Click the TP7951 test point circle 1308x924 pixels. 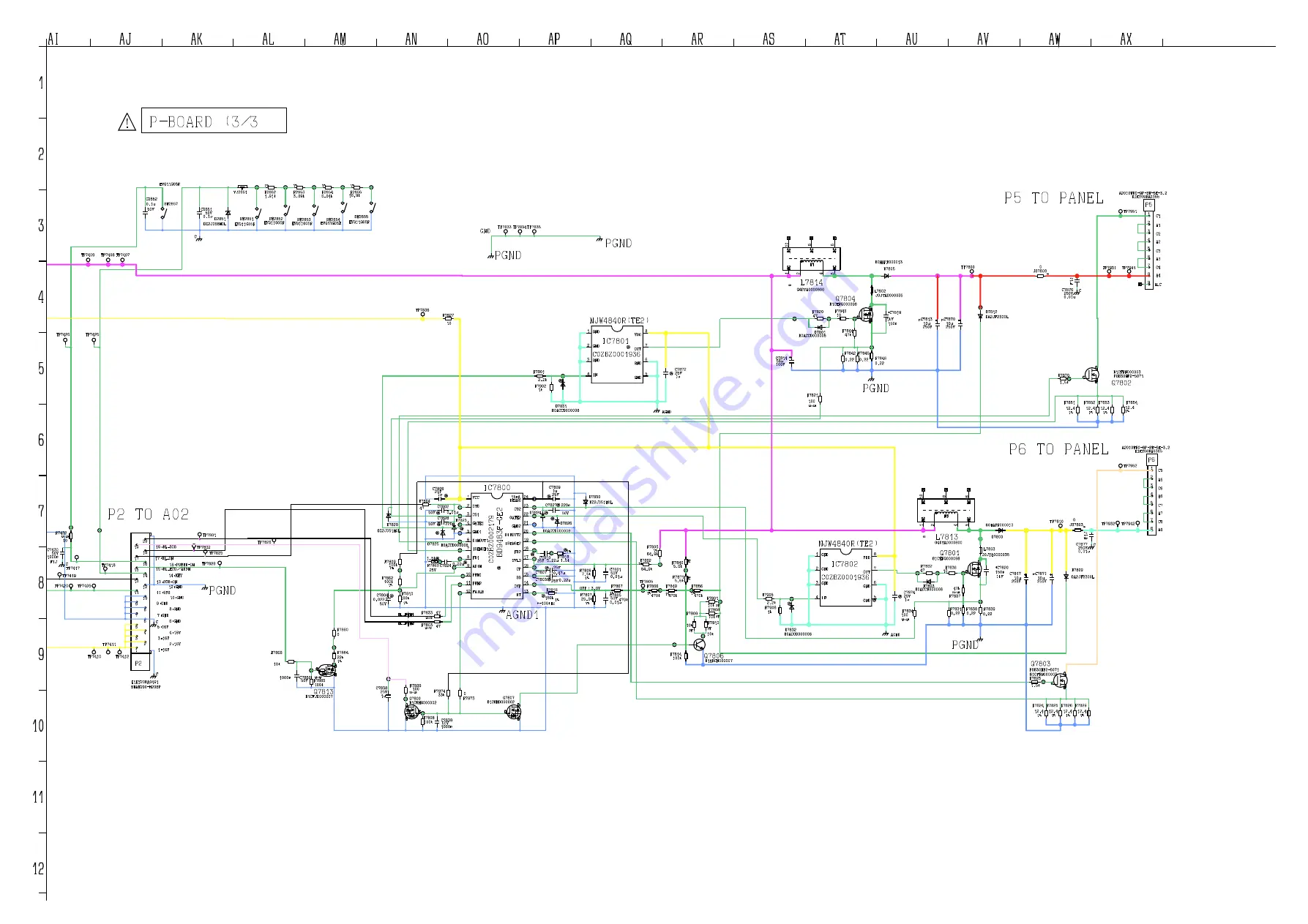click(1121, 211)
